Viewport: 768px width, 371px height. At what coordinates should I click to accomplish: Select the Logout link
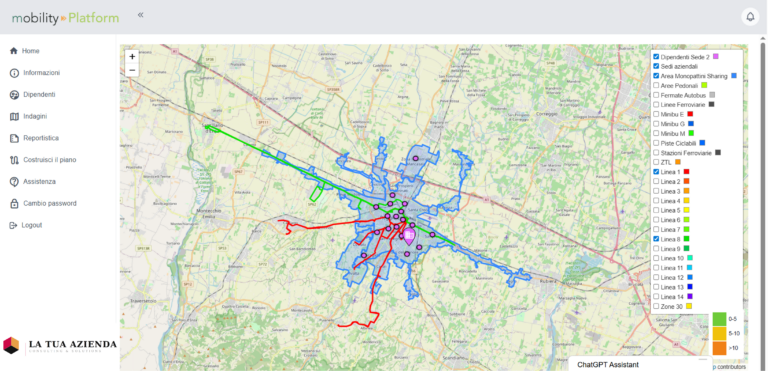pos(32,225)
